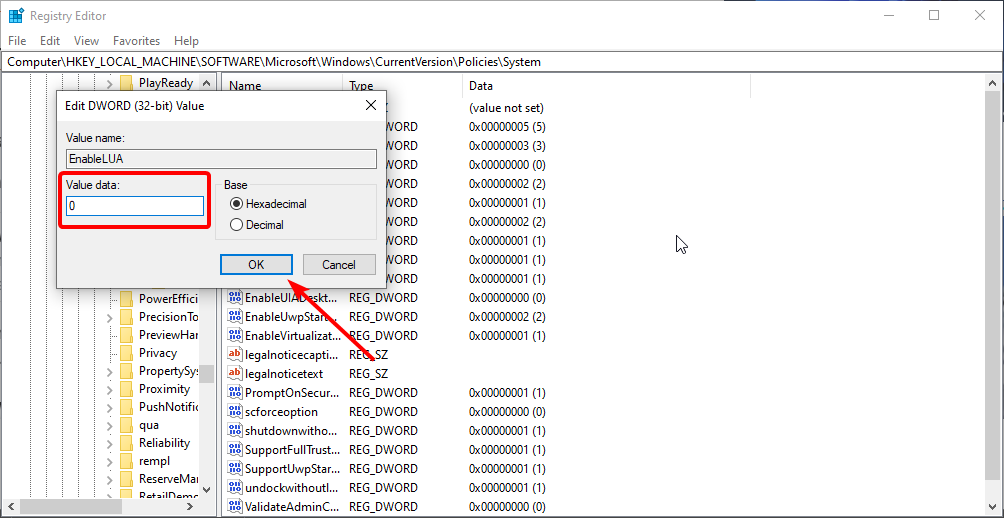Click the data value 0x00000005 (5)
Image resolution: width=1004 pixels, height=518 pixels.
[x=507, y=127]
